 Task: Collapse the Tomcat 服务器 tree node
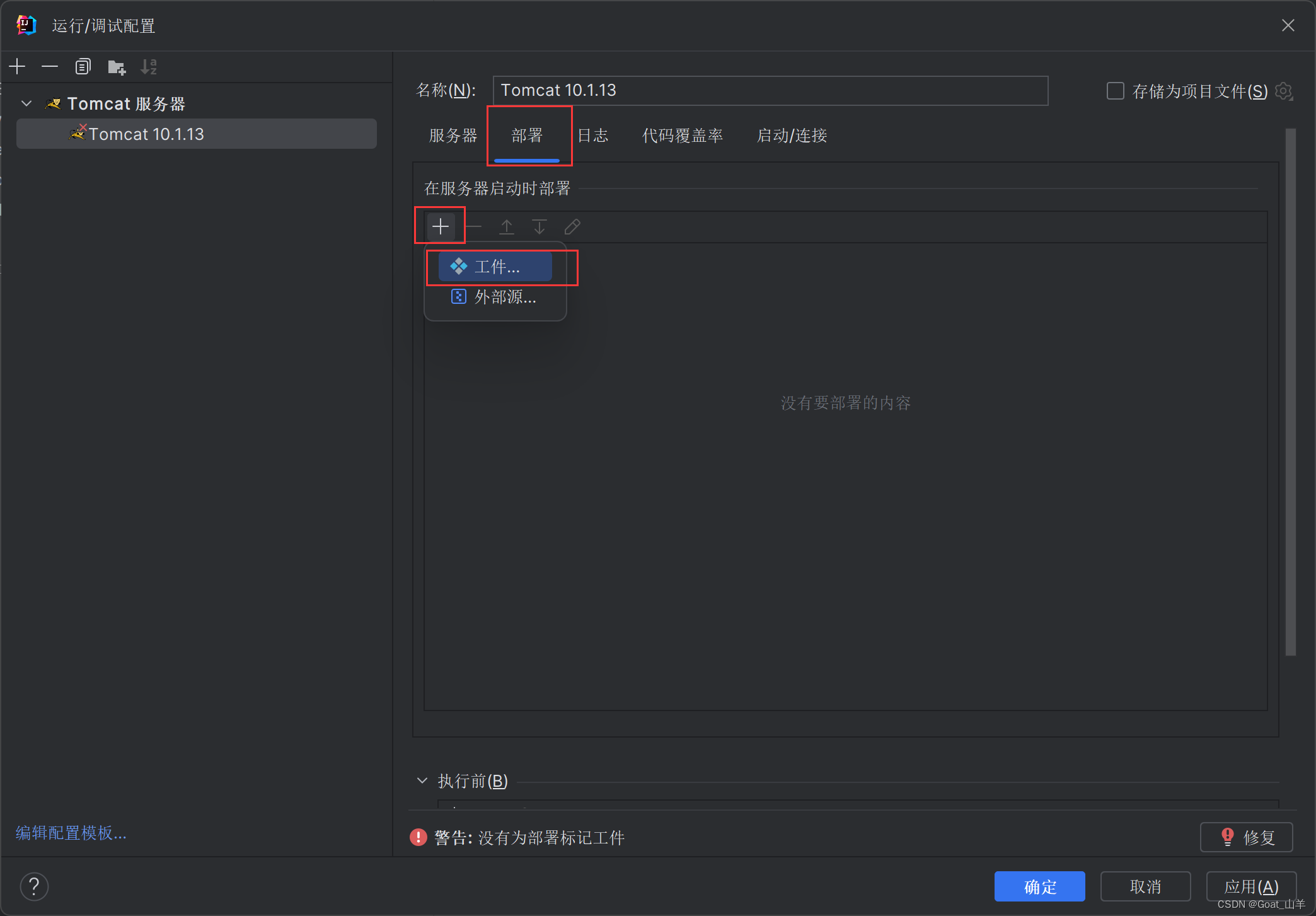pos(26,103)
